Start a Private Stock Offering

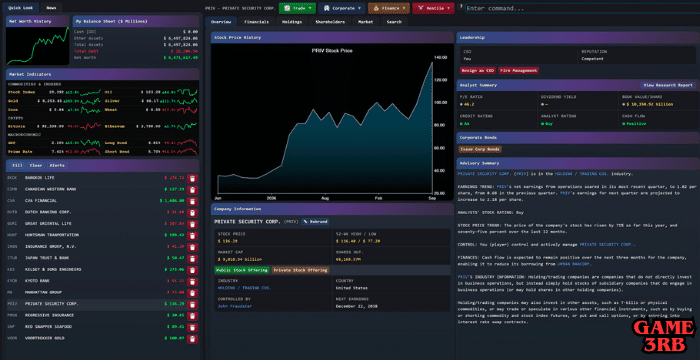[x=300, y=270]
